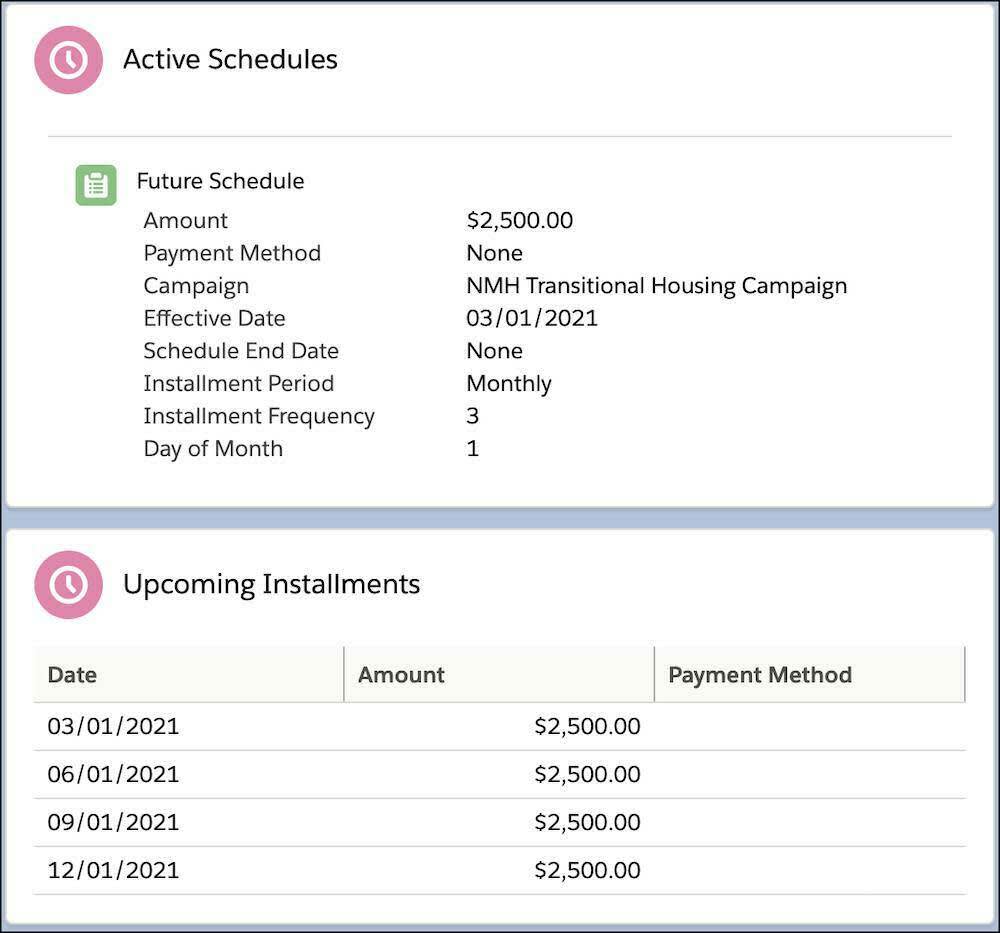The image size is (1000, 933).
Task: Click the Upcoming Installments clock icon
Action: [68, 585]
